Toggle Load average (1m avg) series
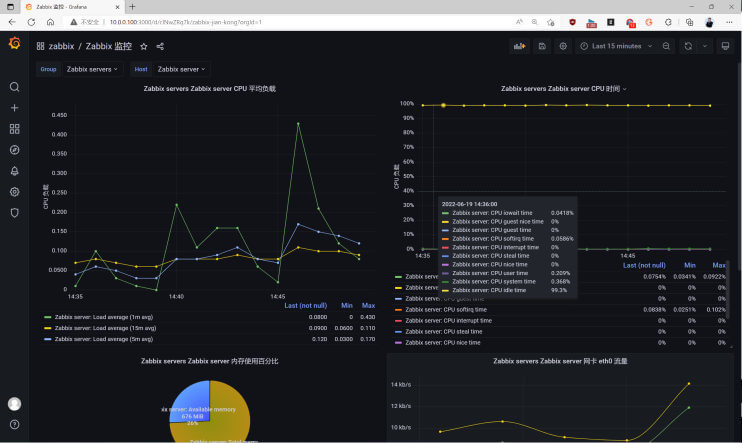The image size is (742, 443). (x=104, y=317)
